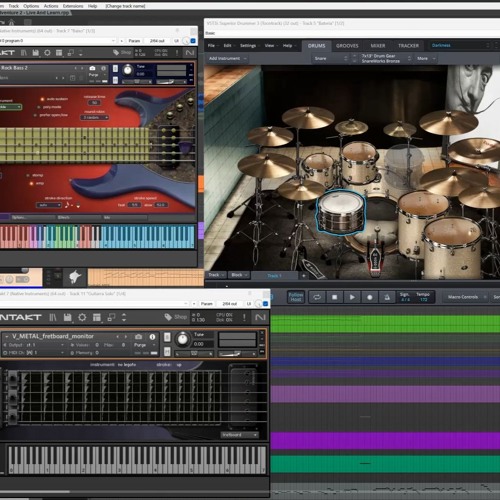Open Actions menu in REAPER menu bar
Viewport: 500px width, 500px height.
click(51, 6)
